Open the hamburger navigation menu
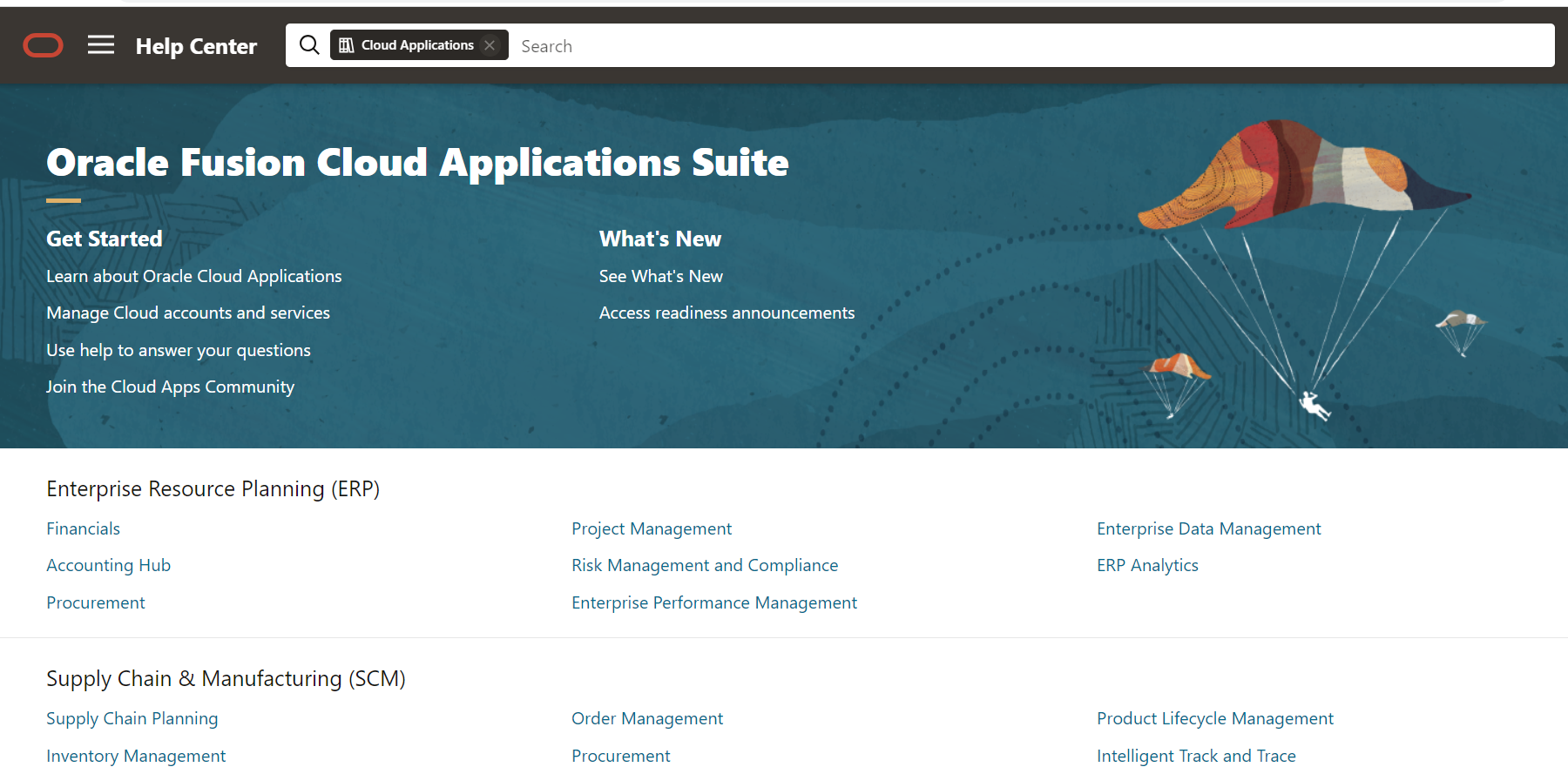This screenshot has width=1568, height=767. pos(101,44)
